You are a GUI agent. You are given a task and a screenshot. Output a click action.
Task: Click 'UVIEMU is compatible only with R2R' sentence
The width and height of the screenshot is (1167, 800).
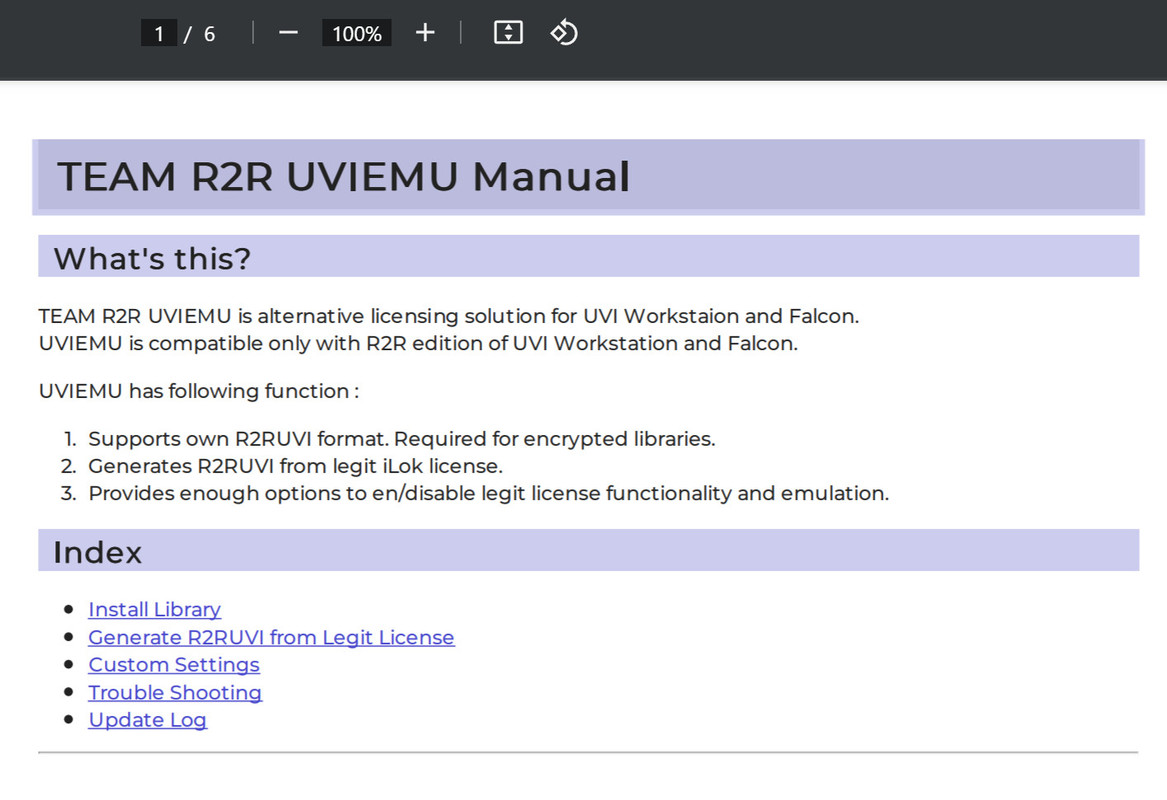[418, 343]
